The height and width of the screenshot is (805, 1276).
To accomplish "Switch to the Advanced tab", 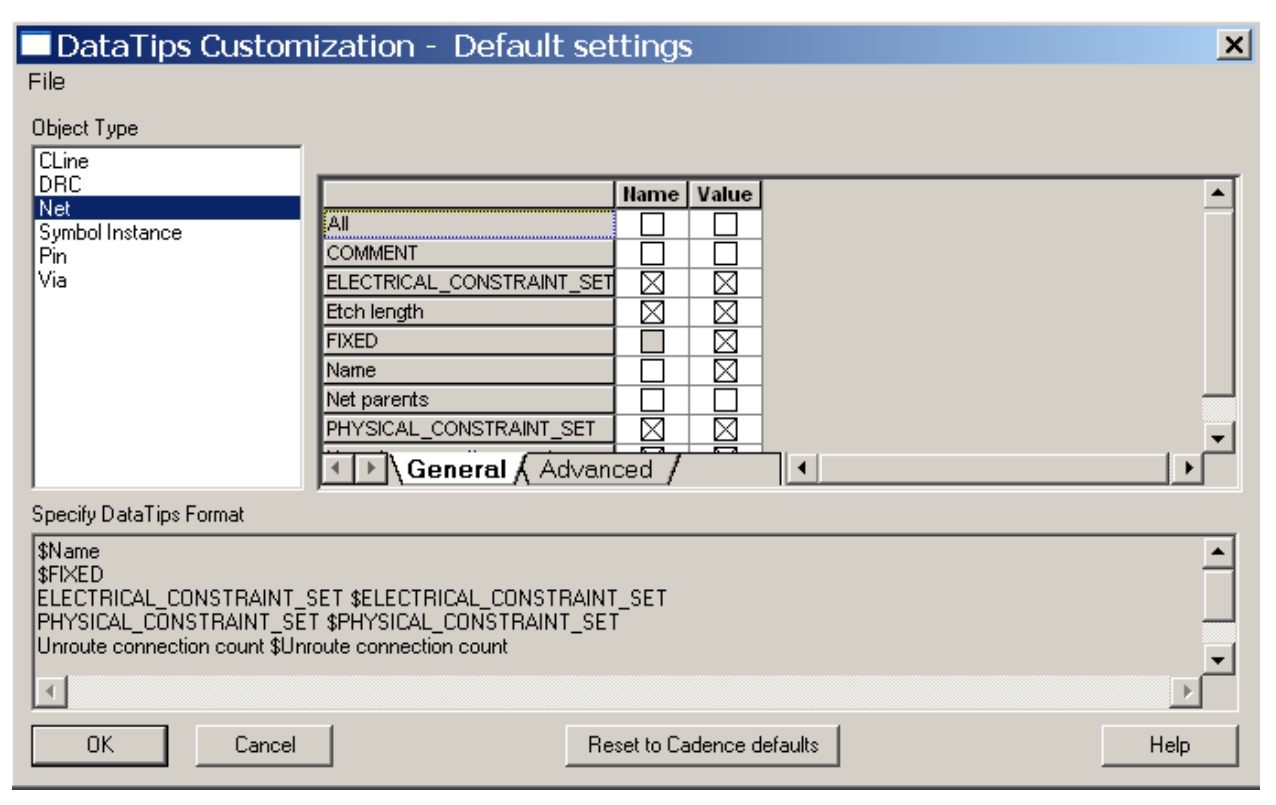I will (x=596, y=469).
